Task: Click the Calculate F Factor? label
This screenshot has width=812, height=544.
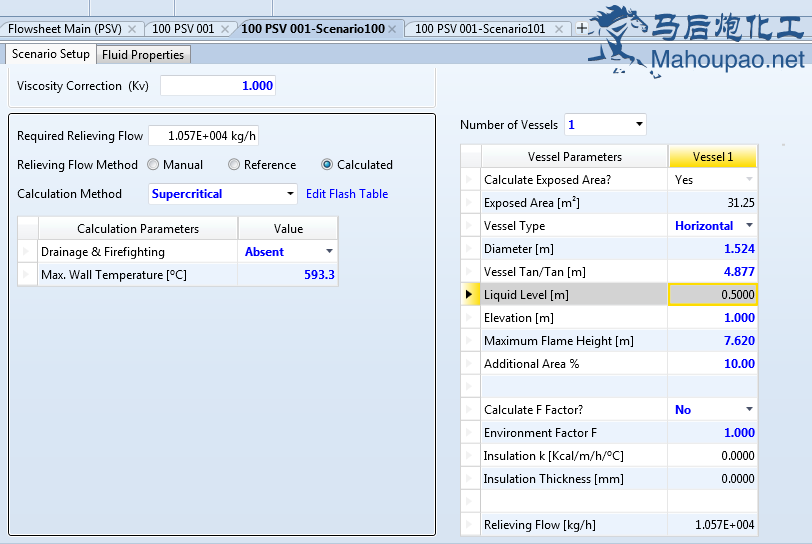Action: click(x=533, y=410)
